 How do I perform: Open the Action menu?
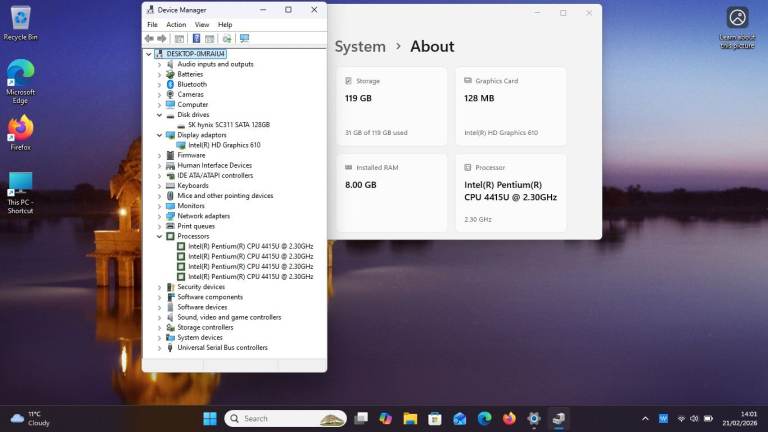click(176, 25)
